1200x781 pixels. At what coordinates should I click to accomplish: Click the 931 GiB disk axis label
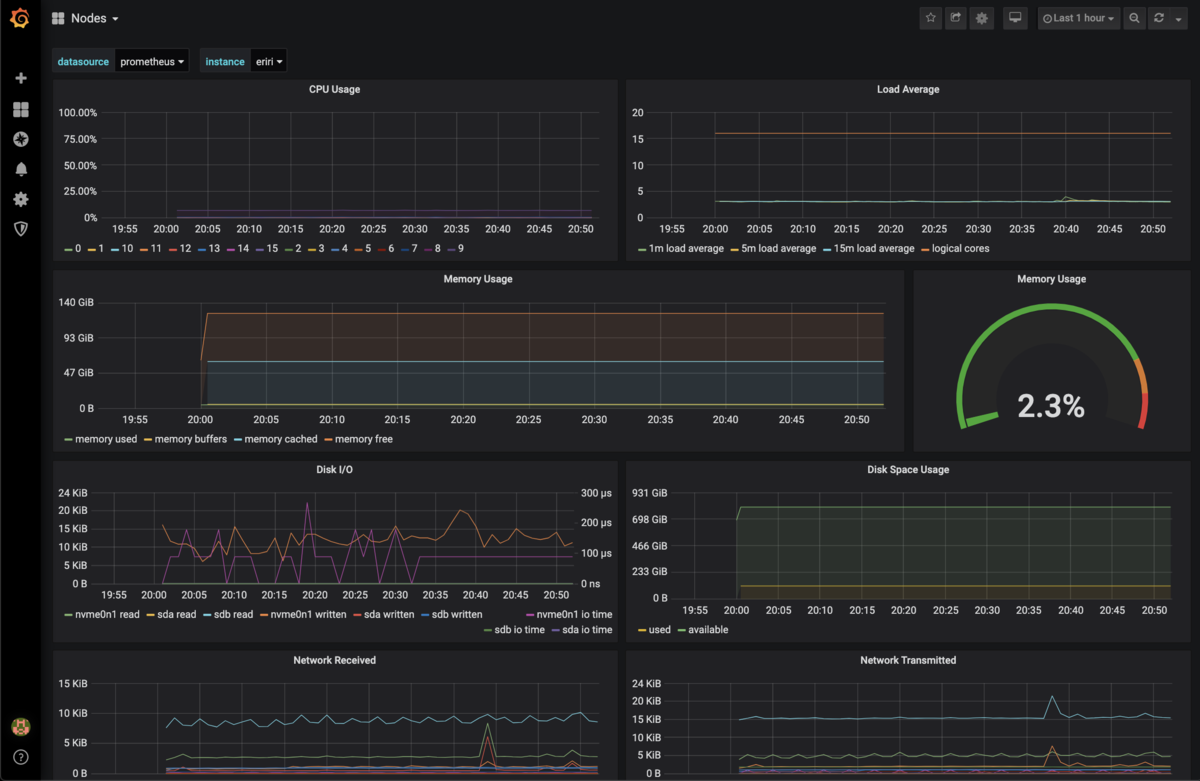pos(648,493)
